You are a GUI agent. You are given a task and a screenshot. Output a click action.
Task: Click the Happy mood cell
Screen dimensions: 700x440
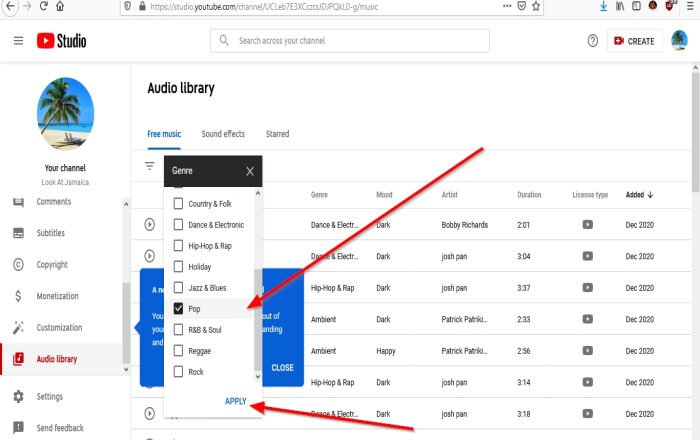386,351
